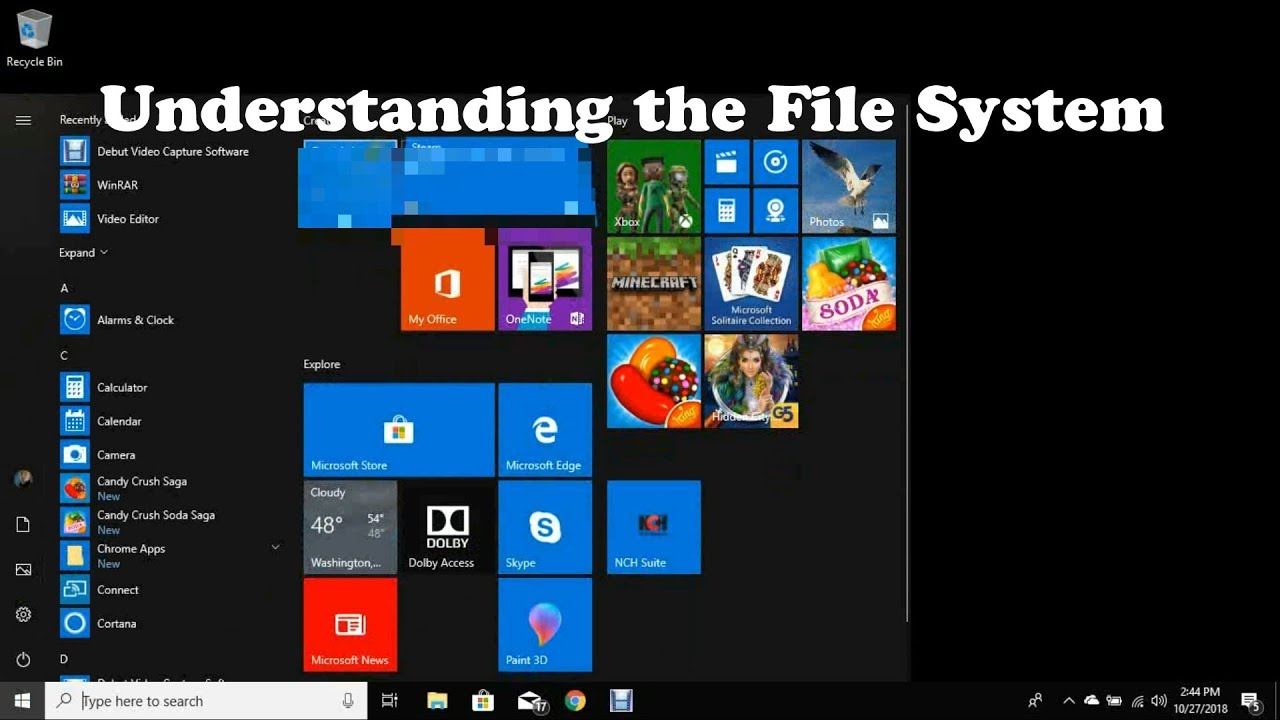The height and width of the screenshot is (720, 1280).
Task: Click the user account avatar
Action: tap(23, 479)
